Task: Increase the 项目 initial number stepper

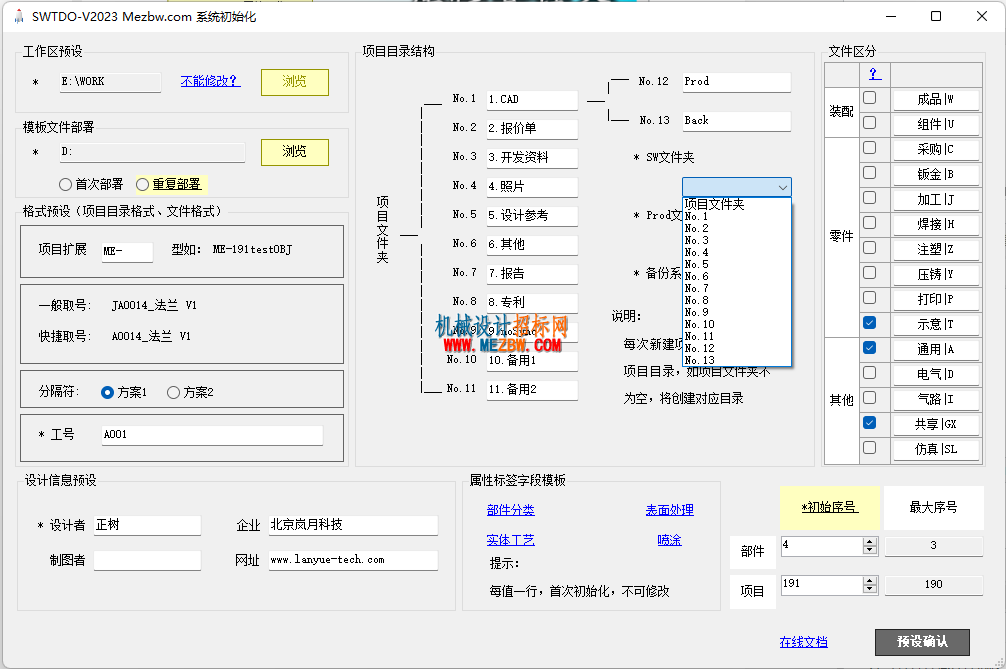Action: [x=870, y=580]
